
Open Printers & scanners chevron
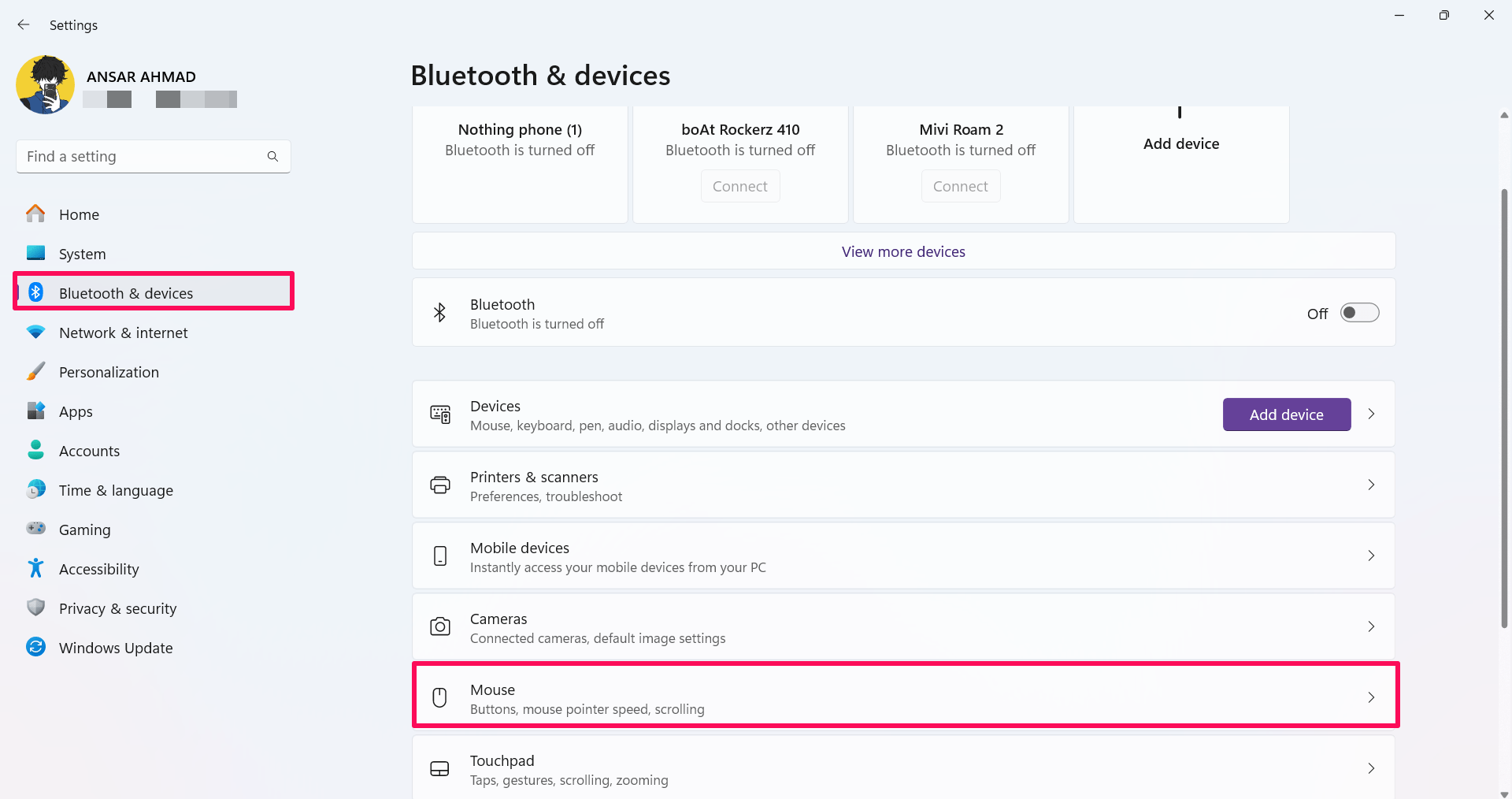[x=1371, y=485]
